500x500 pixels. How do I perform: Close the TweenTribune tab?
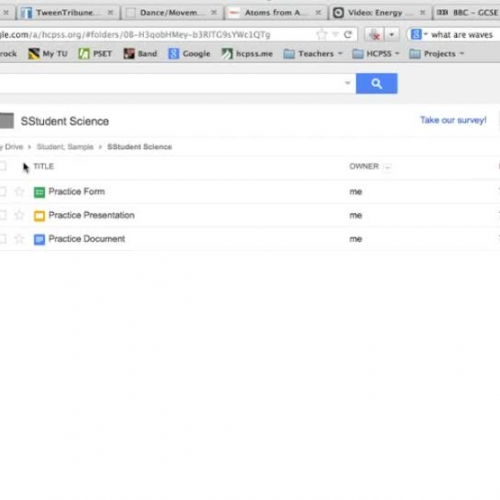[x=110, y=13]
